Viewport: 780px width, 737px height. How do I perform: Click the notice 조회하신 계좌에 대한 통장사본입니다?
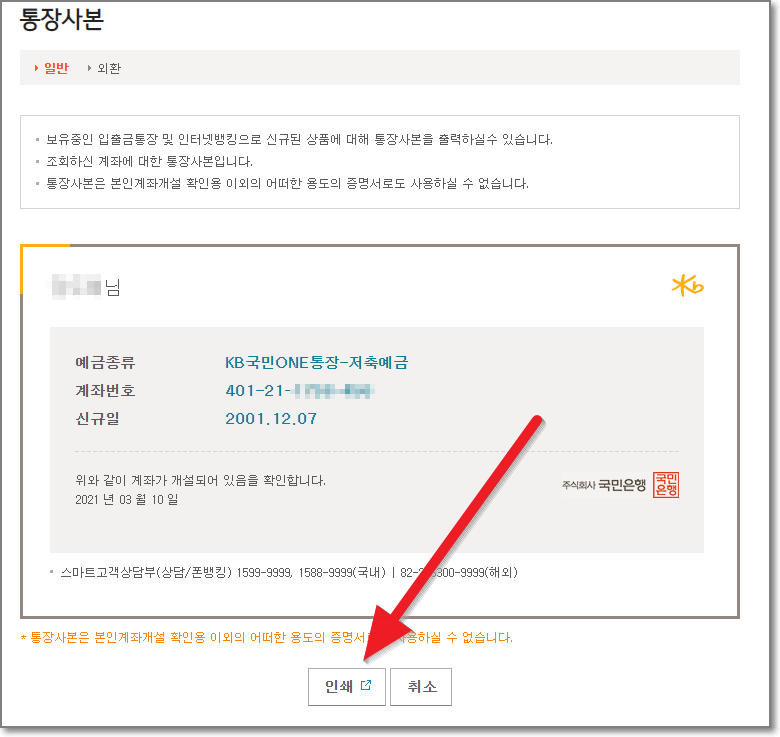(149, 161)
